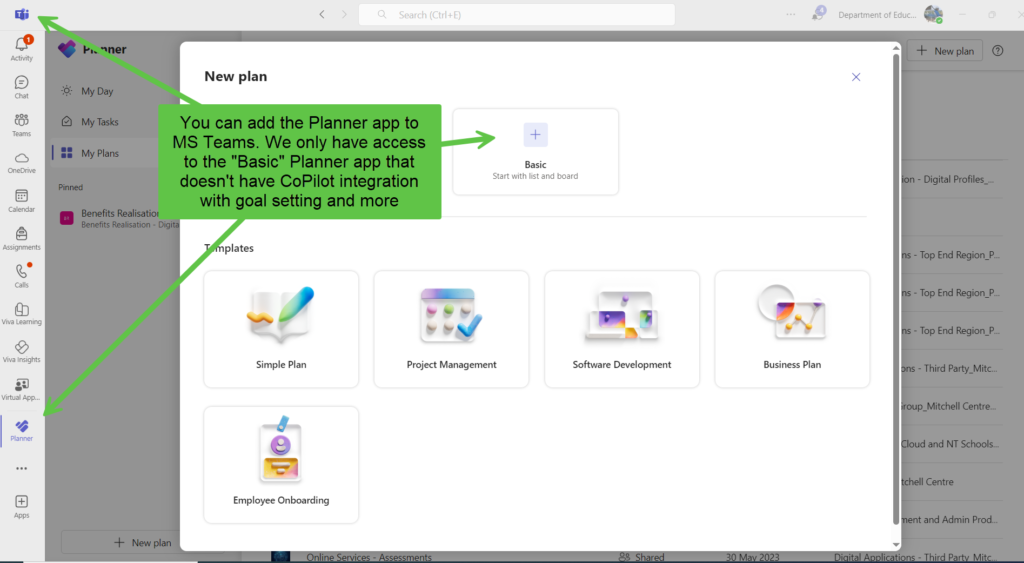Screen dimensions: 1024x563
Task: Click the 'Cloud and NT Schools...' row text
Action: coord(950,443)
